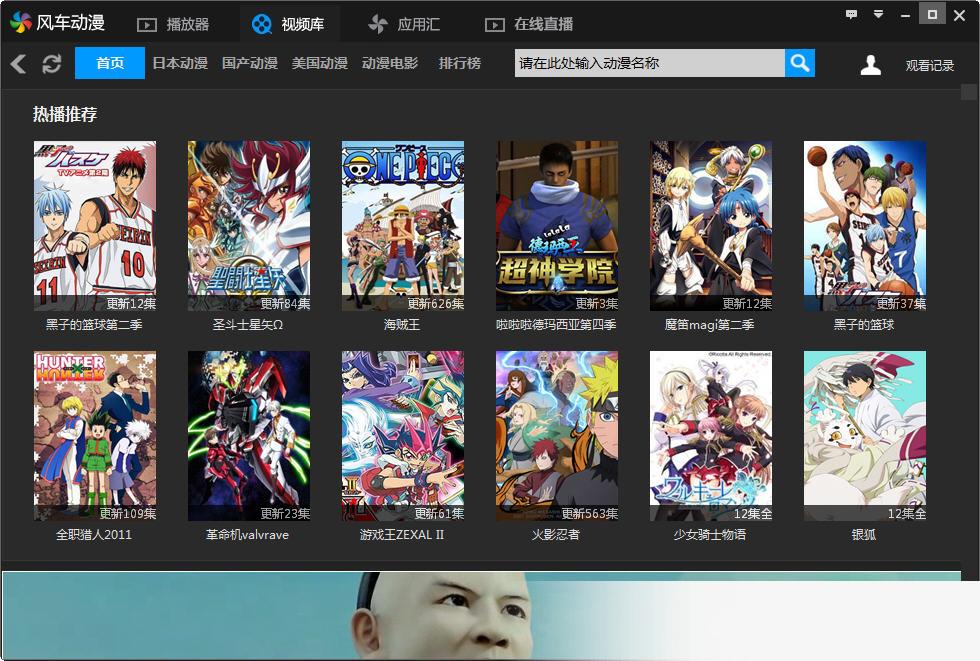Open 观看记录 watch history
The width and height of the screenshot is (980, 661).
pyautogui.click(x=929, y=65)
